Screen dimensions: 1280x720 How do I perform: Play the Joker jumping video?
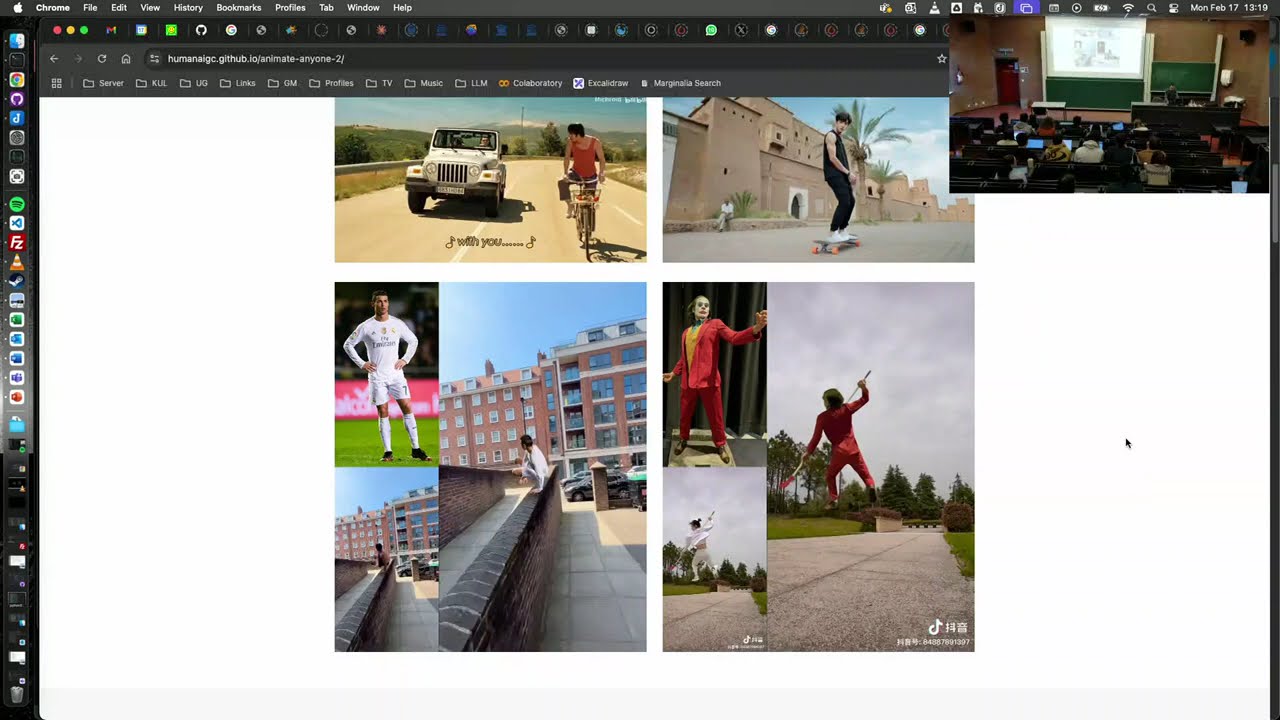[818, 467]
